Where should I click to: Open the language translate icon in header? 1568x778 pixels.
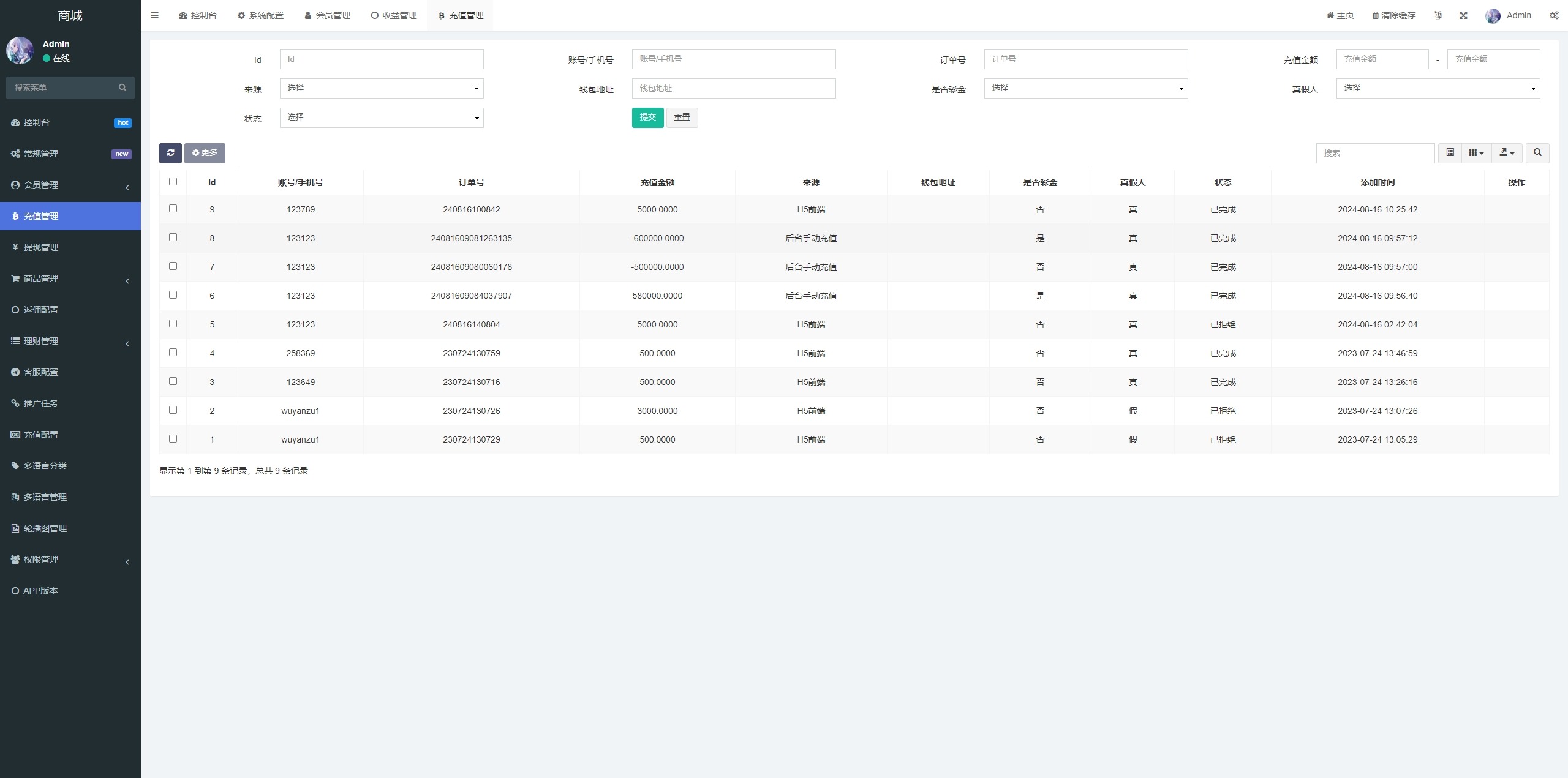(x=1438, y=15)
